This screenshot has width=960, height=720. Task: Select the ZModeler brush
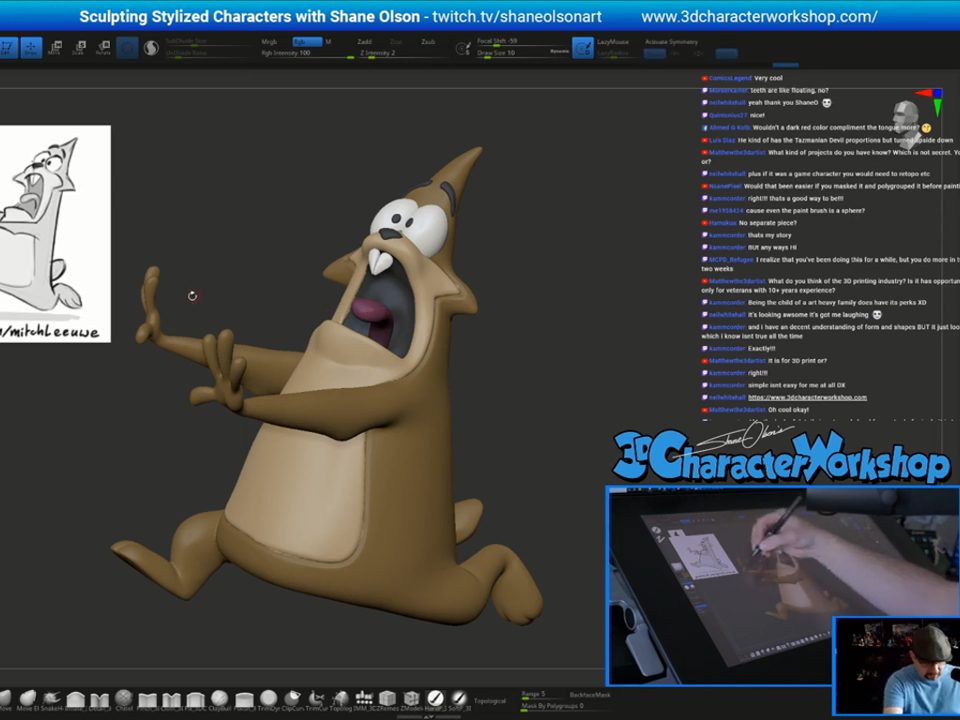point(411,698)
